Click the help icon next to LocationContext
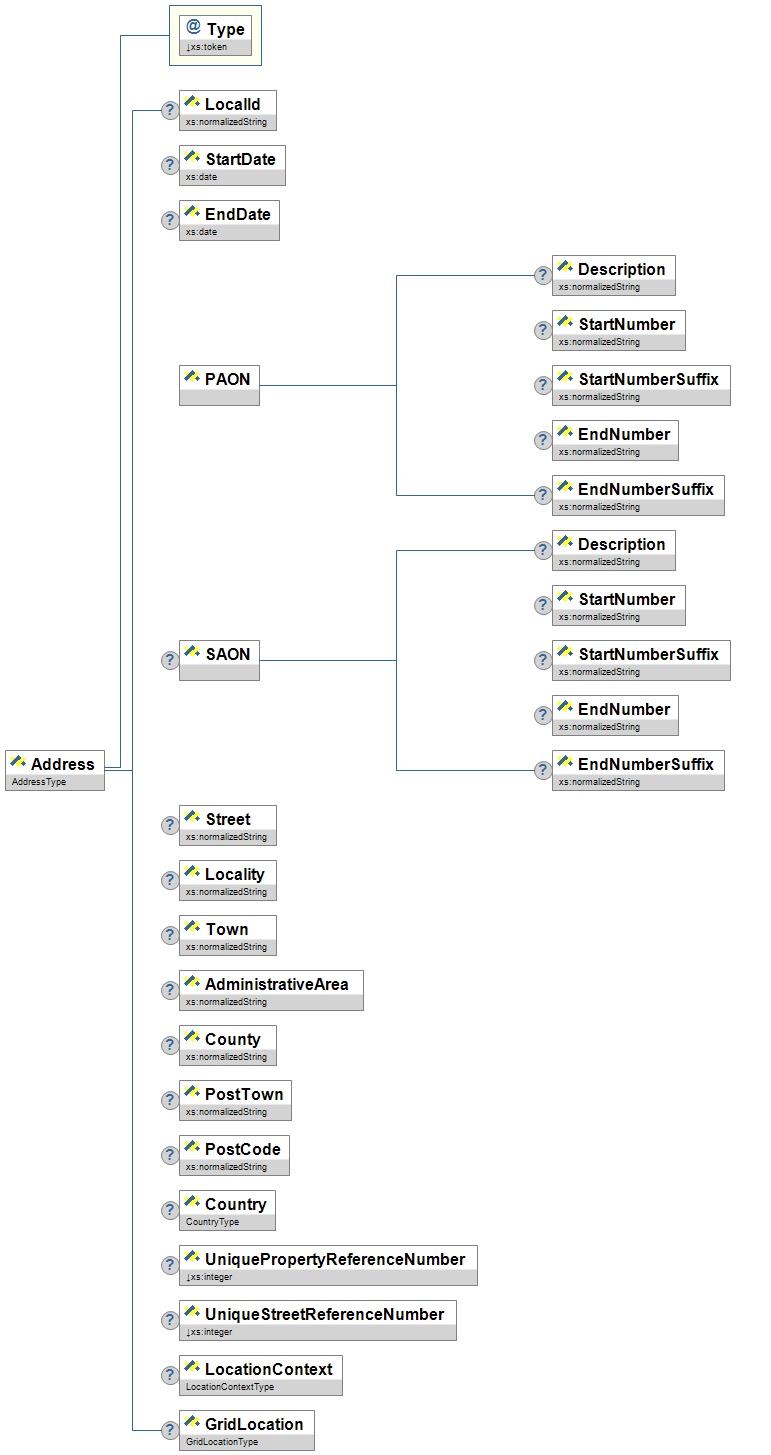This screenshot has width=771, height=1455. click(x=170, y=1375)
